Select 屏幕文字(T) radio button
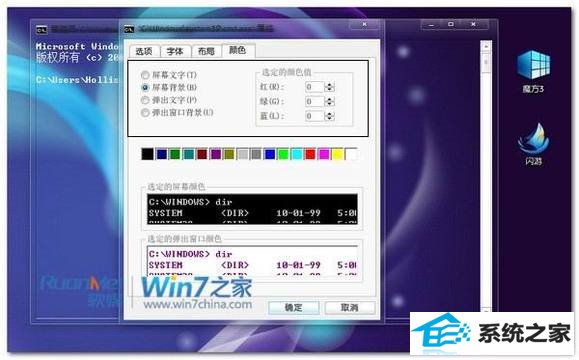Screen dimensions: 579x360 pos(145,75)
